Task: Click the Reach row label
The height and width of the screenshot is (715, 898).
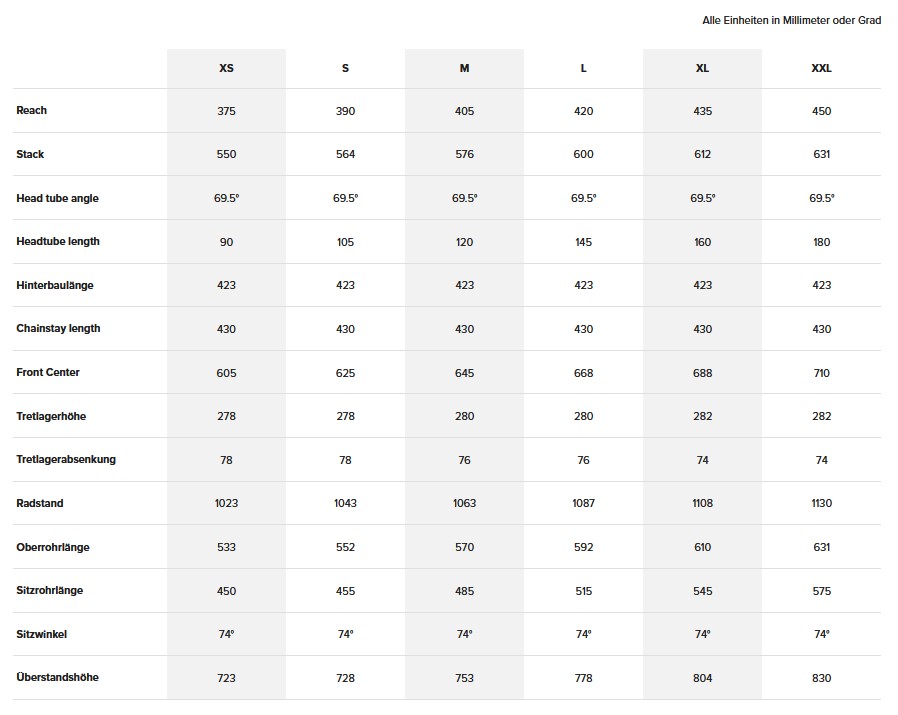Action: (32, 111)
